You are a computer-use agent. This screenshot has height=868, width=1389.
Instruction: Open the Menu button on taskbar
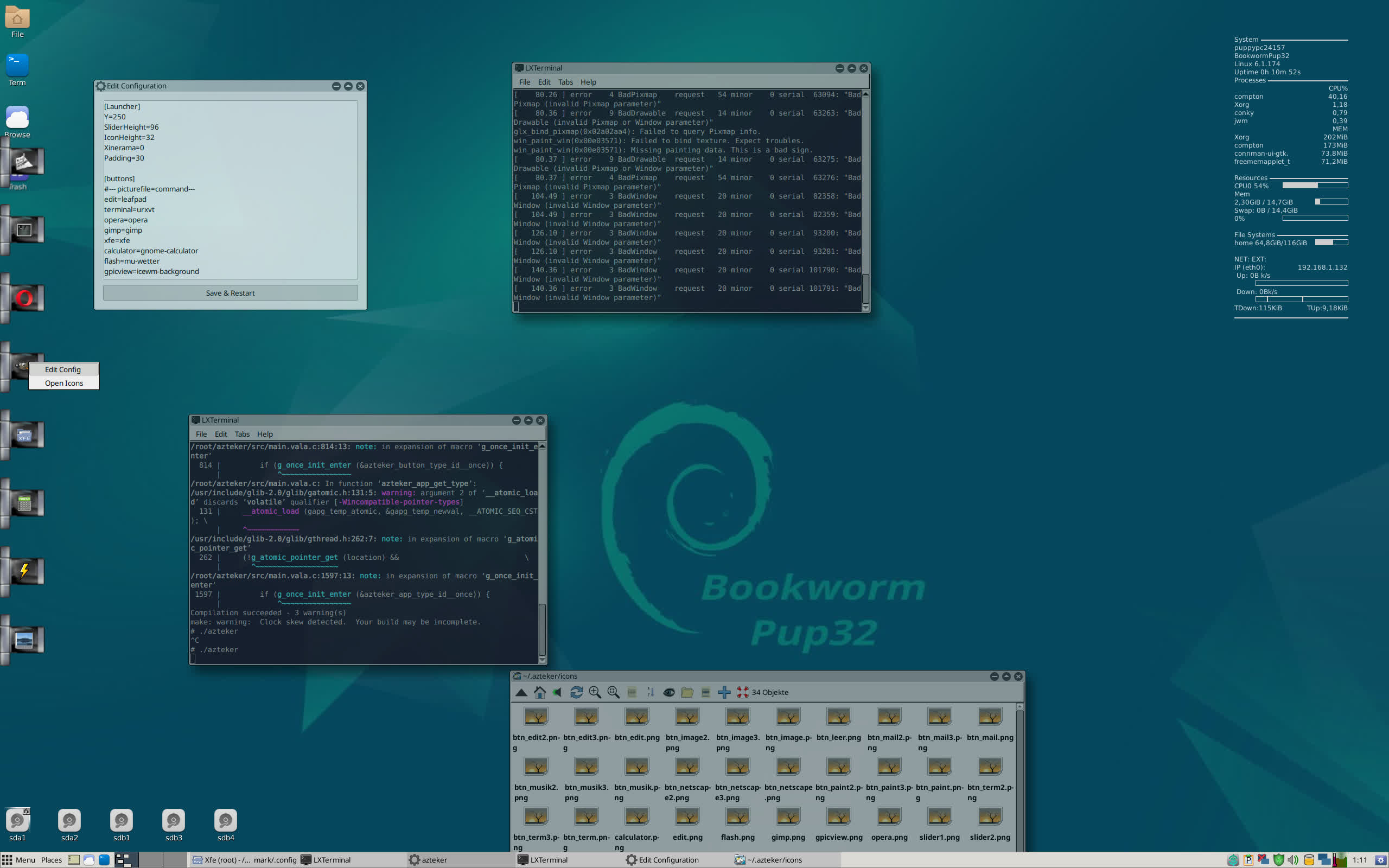point(19,860)
